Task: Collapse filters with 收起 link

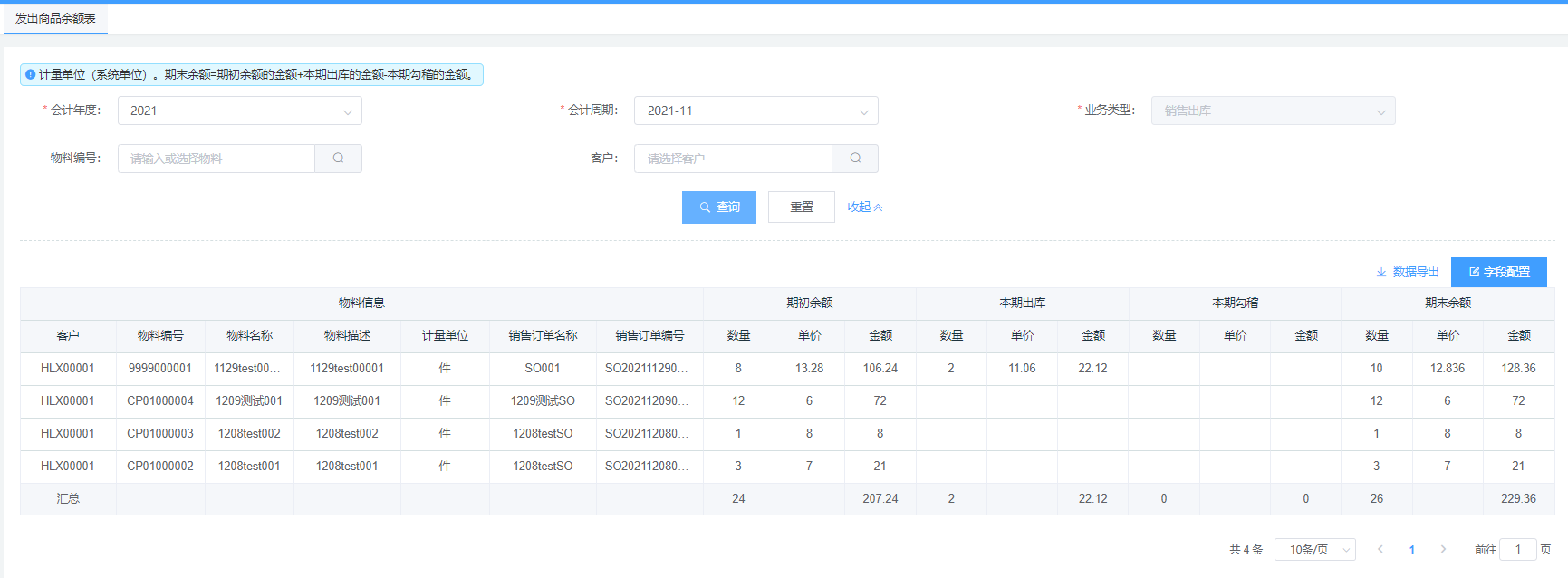Action: click(x=864, y=207)
